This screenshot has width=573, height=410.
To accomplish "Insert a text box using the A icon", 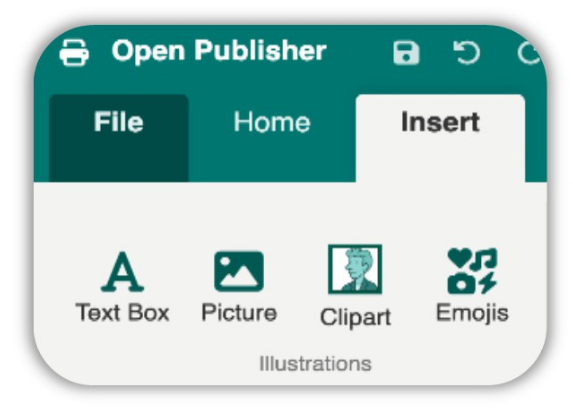I will pos(122,272).
